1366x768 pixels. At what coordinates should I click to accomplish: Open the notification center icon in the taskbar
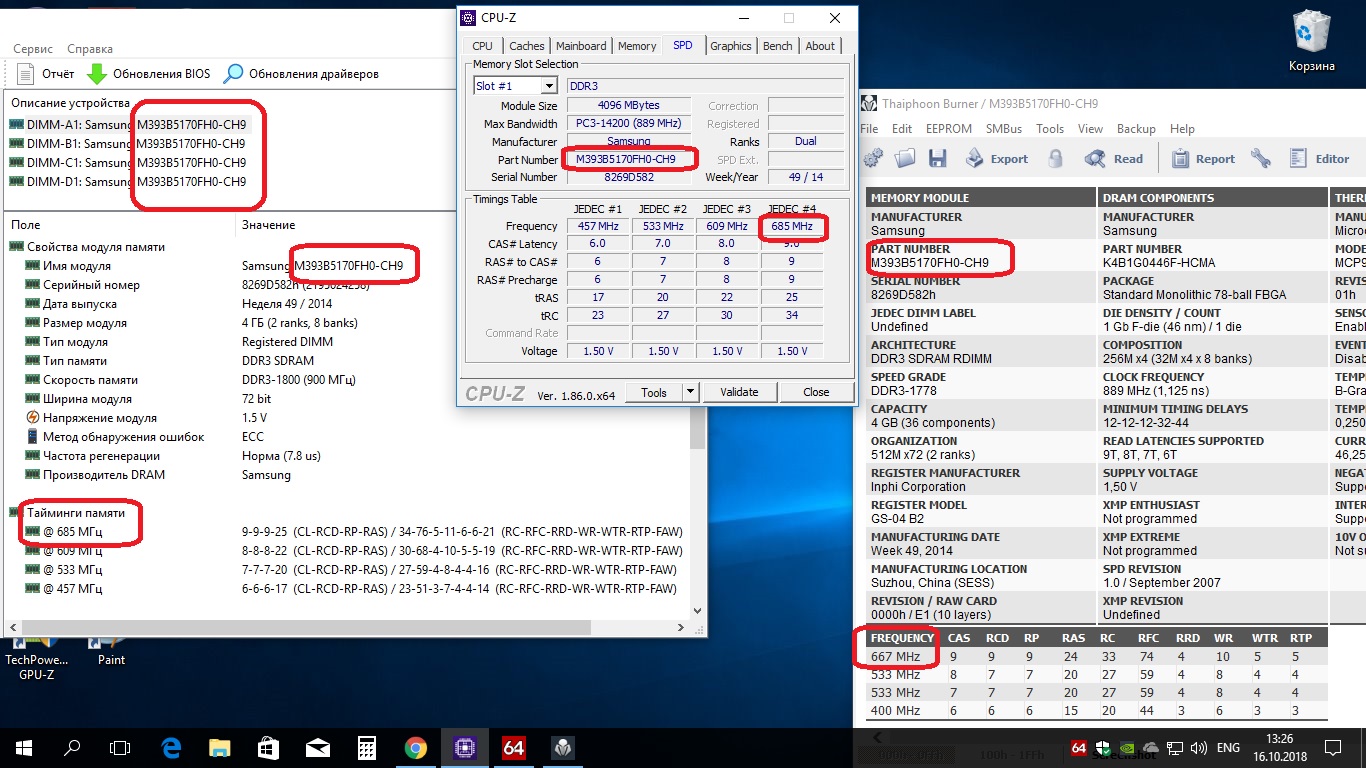pos(1333,748)
